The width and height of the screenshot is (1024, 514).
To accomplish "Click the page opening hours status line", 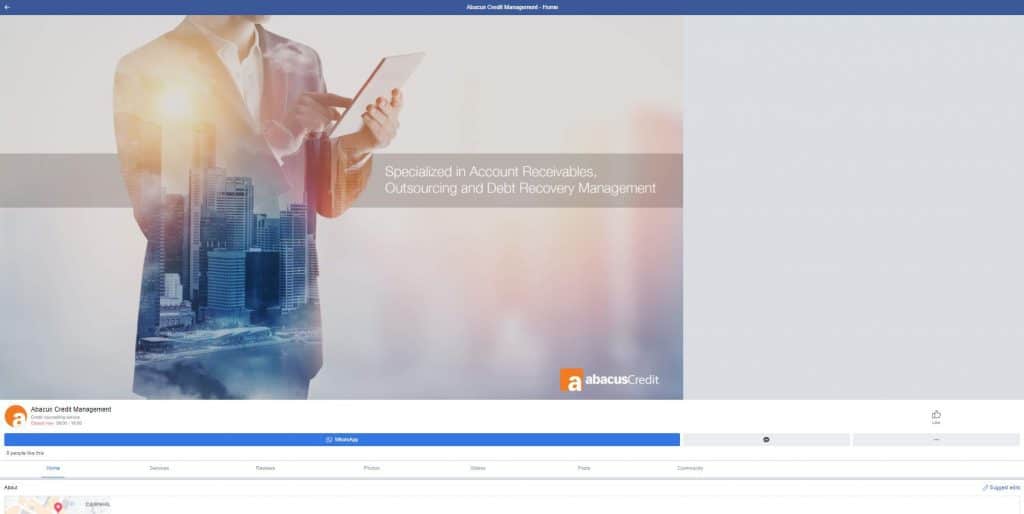I will point(56,423).
